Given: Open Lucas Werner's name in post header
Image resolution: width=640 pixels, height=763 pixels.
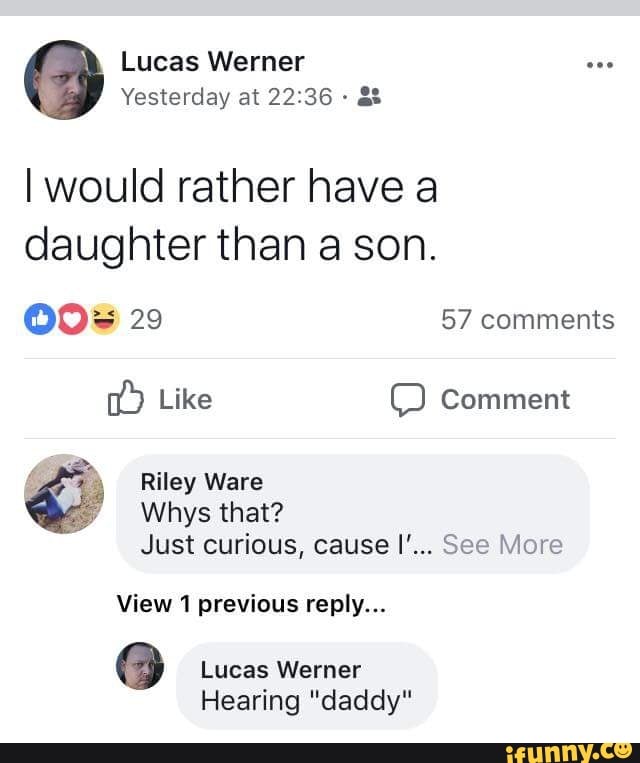Looking at the screenshot, I should 212,62.
